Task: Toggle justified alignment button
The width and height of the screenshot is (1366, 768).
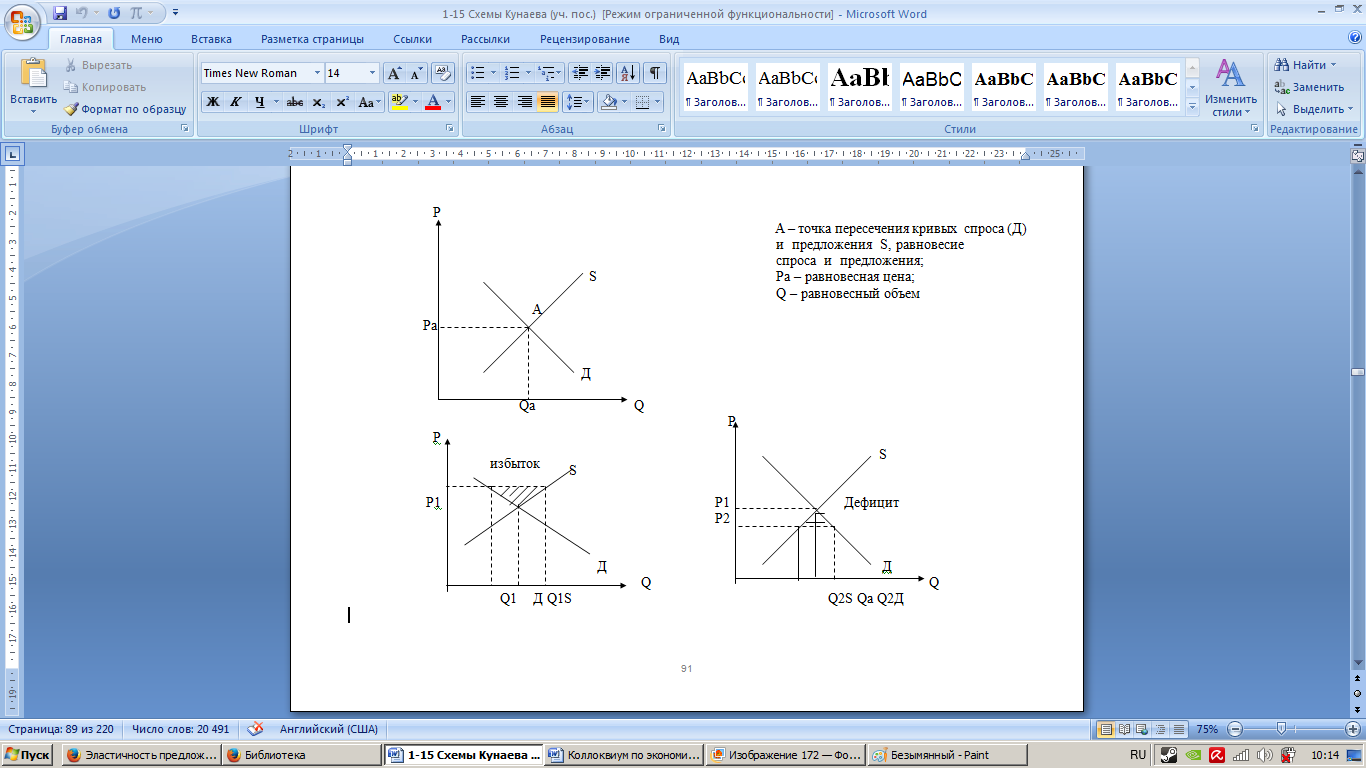Action: click(547, 102)
